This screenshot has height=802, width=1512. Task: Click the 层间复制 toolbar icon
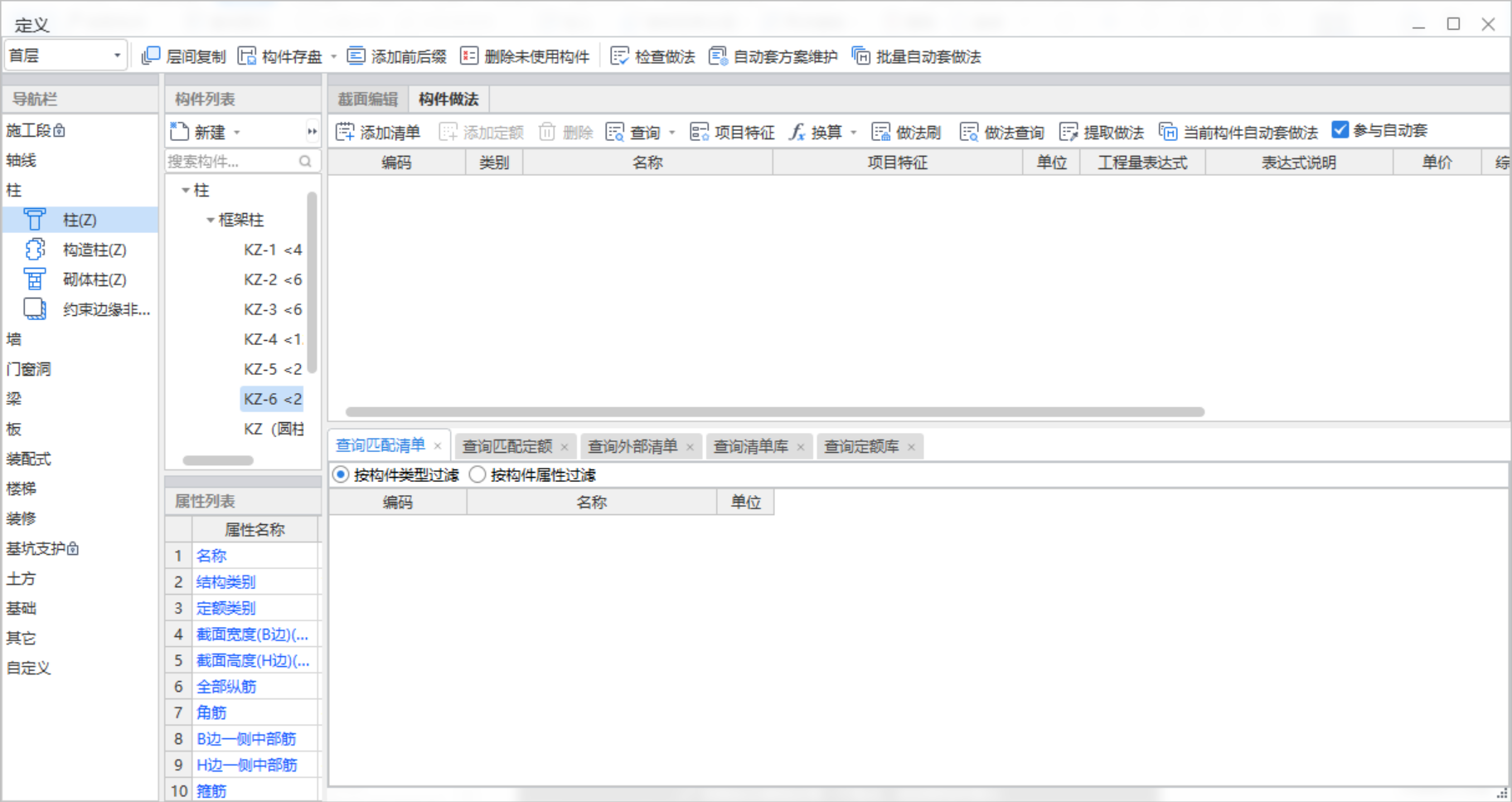coord(151,56)
